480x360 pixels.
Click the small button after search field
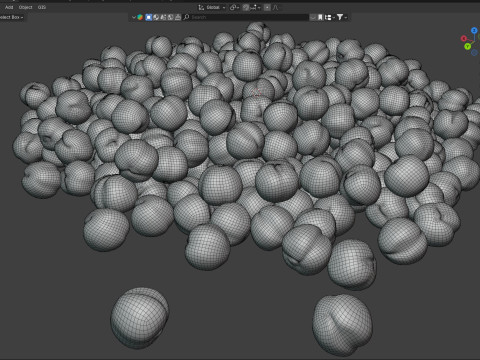(313, 17)
